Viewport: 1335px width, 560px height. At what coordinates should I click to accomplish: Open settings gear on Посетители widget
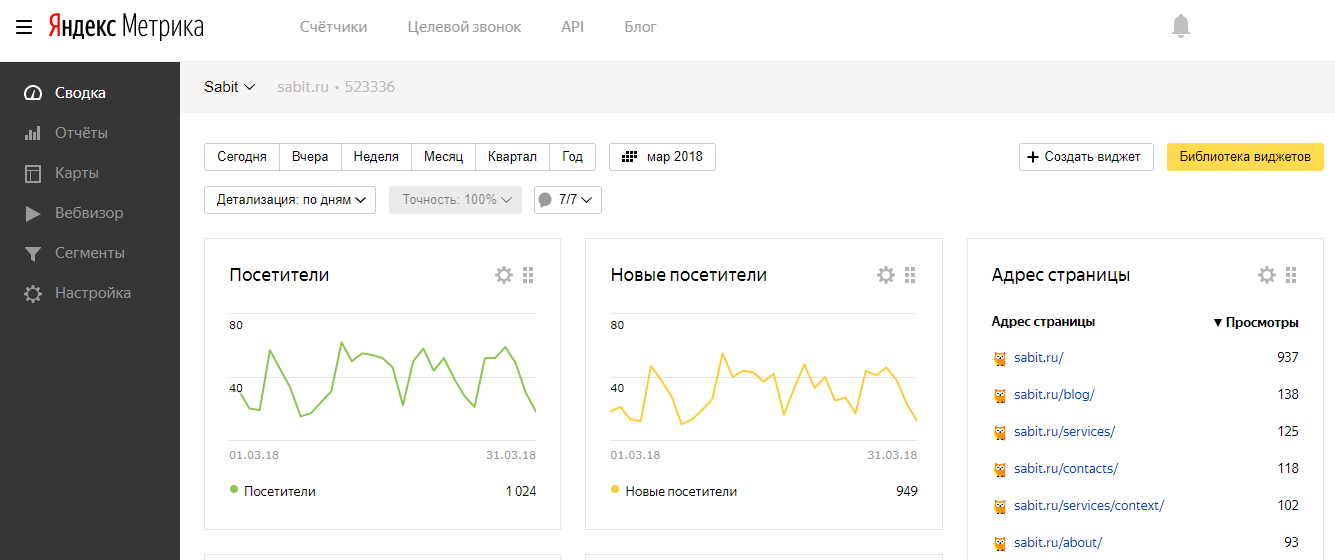tap(504, 275)
